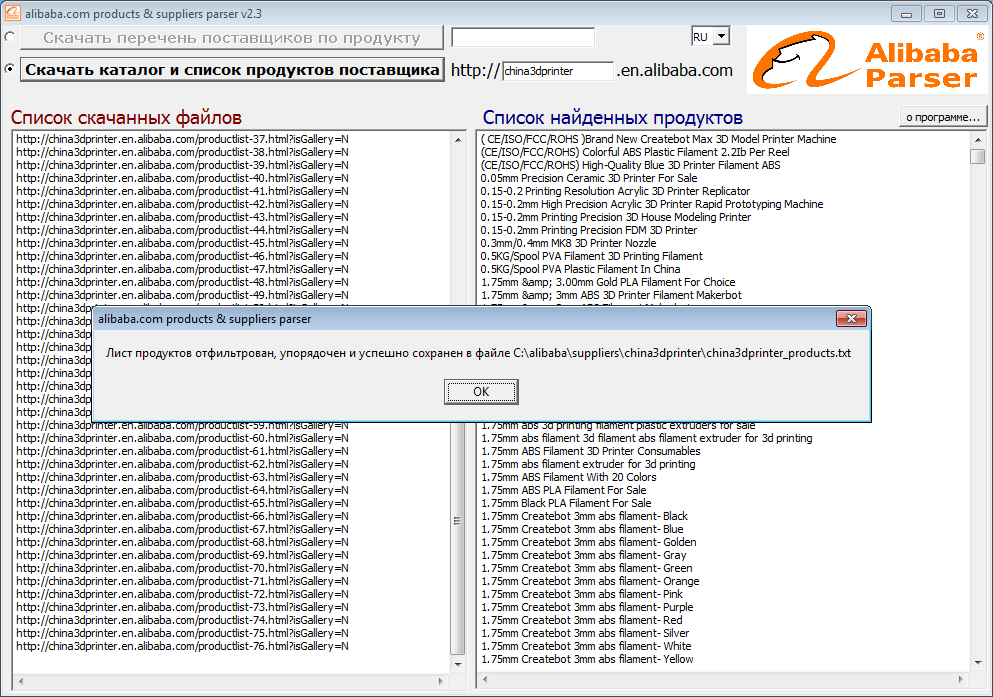Select the productlist-60.html URL row
Image resolution: width=993 pixels, height=697 pixels.
(182, 438)
